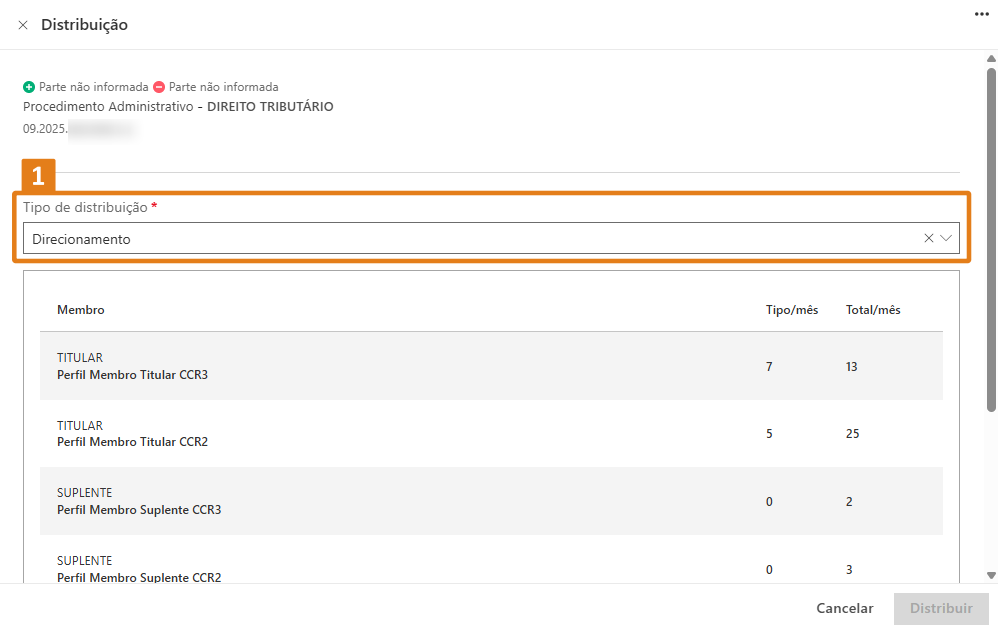Click the green plus Parte não informada icon
Screen dimensions: 998x629
coord(29,87)
